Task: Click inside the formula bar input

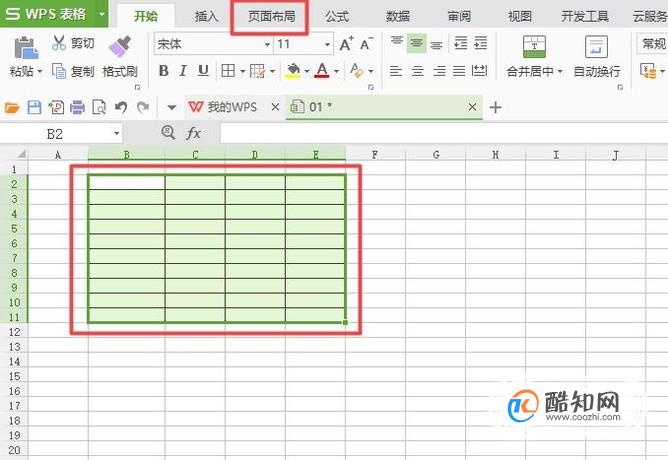Action: tap(444, 134)
